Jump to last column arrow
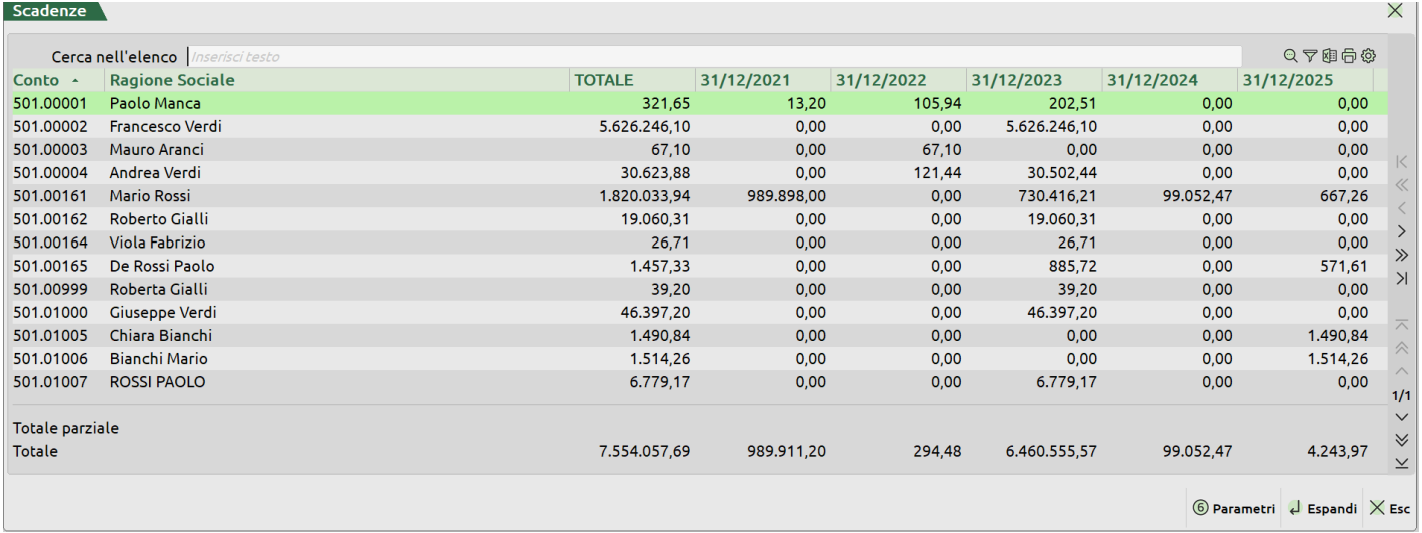 tap(1401, 279)
